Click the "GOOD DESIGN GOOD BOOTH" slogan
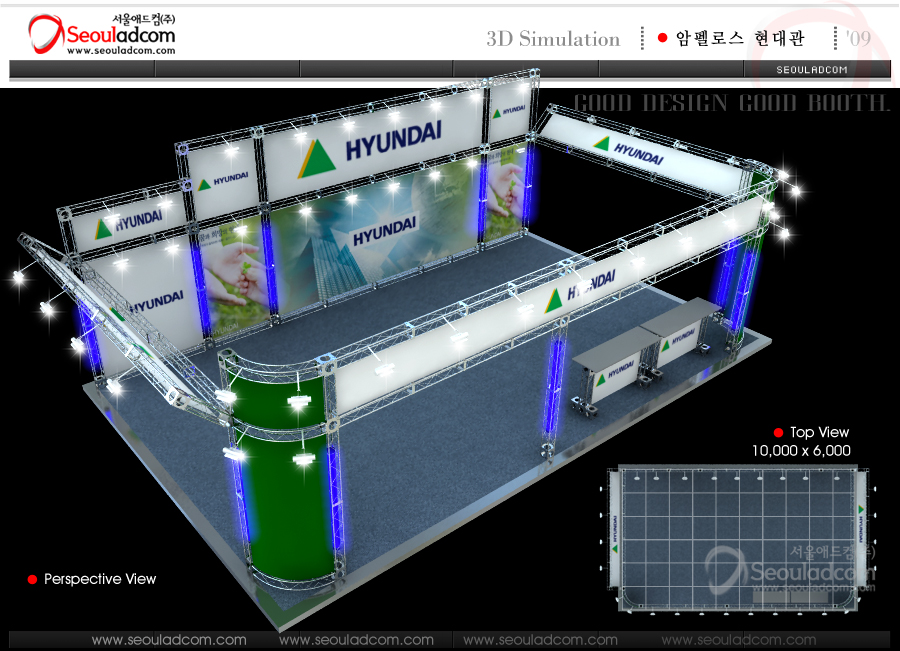This screenshot has height=651, width=900. click(x=731, y=103)
